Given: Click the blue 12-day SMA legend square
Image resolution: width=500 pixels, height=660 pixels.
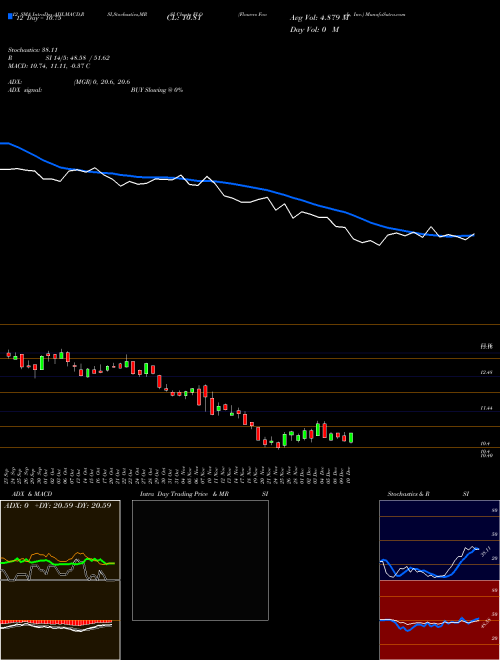Looking at the screenshot, I should pyautogui.click(x=10, y=17).
